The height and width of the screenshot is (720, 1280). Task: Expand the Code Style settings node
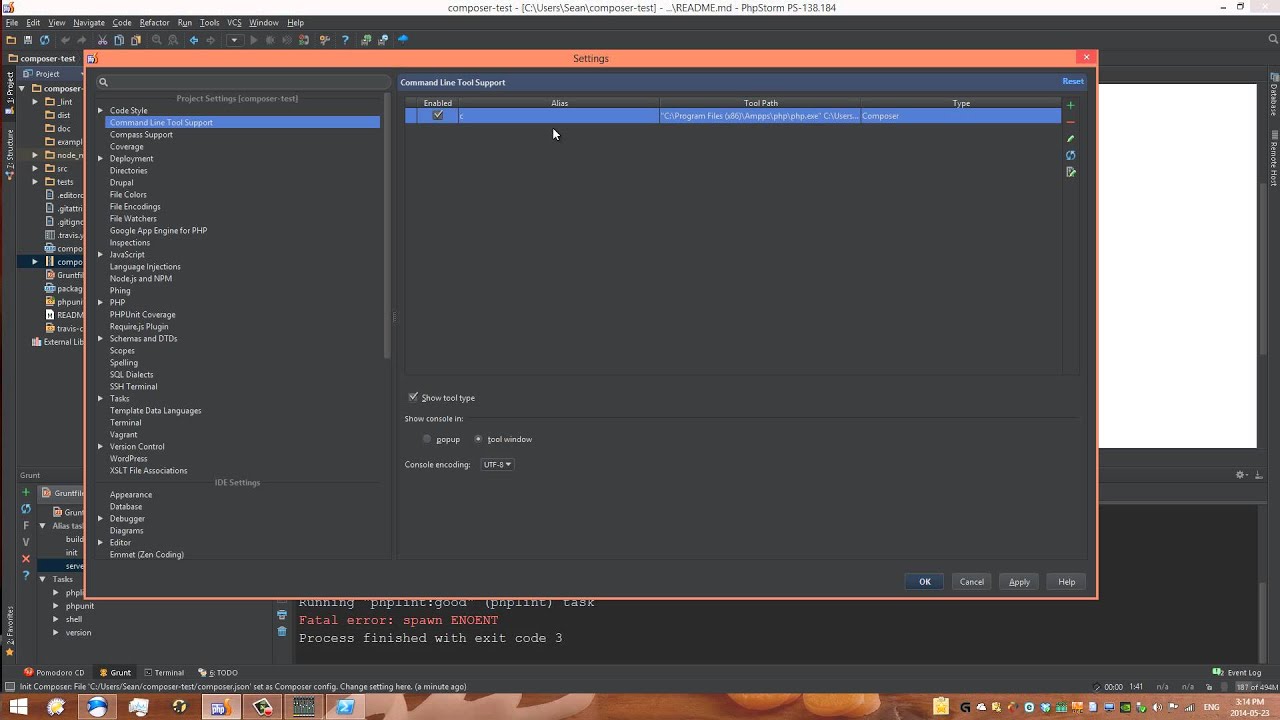click(100, 111)
